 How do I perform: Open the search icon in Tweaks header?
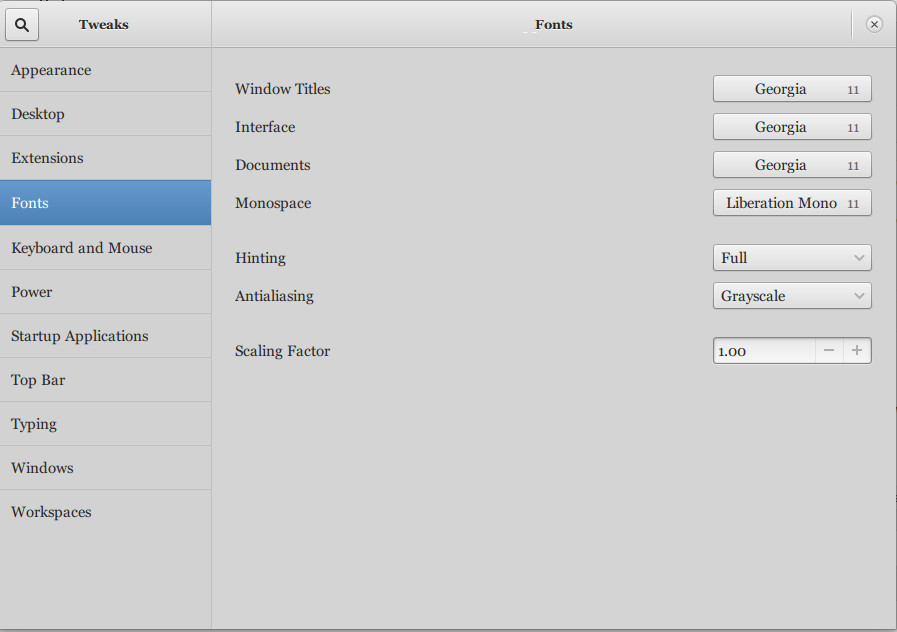point(21,24)
